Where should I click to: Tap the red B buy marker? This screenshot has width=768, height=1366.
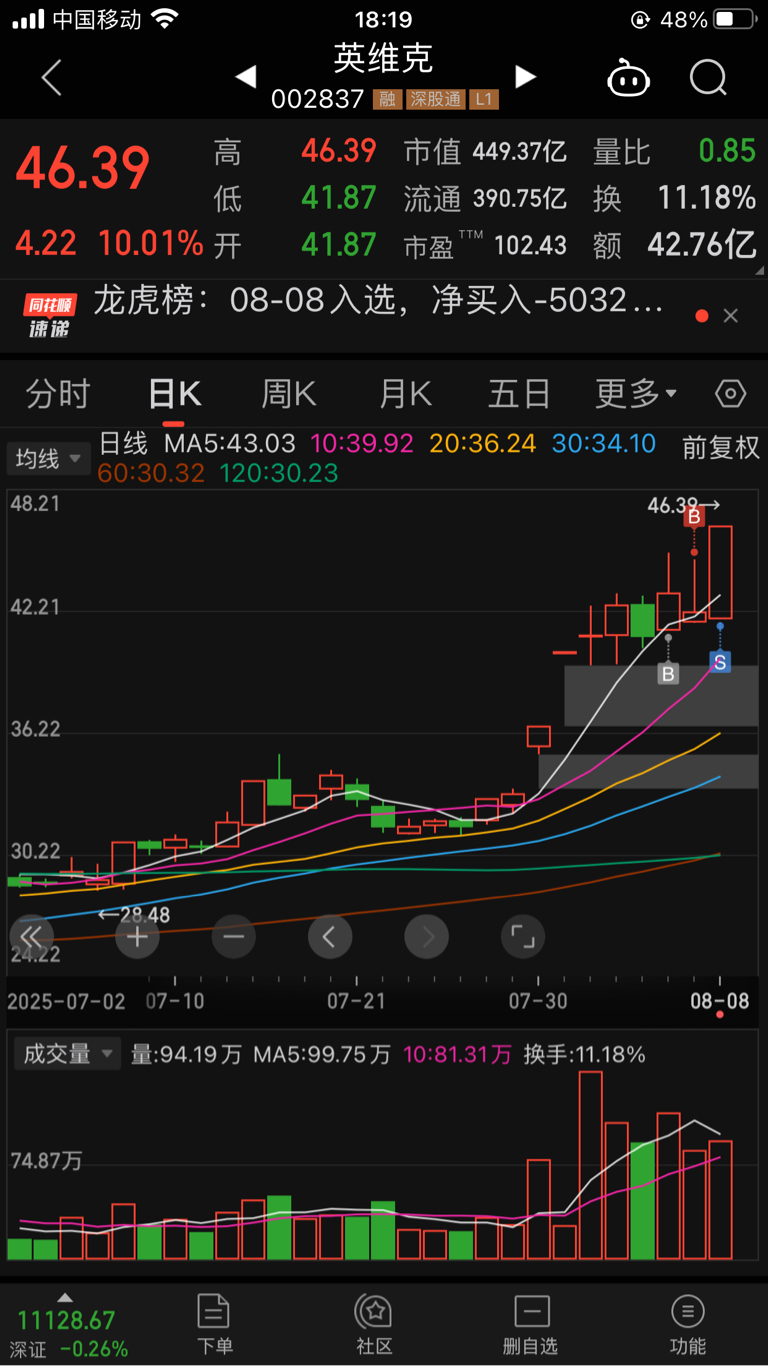693,517
